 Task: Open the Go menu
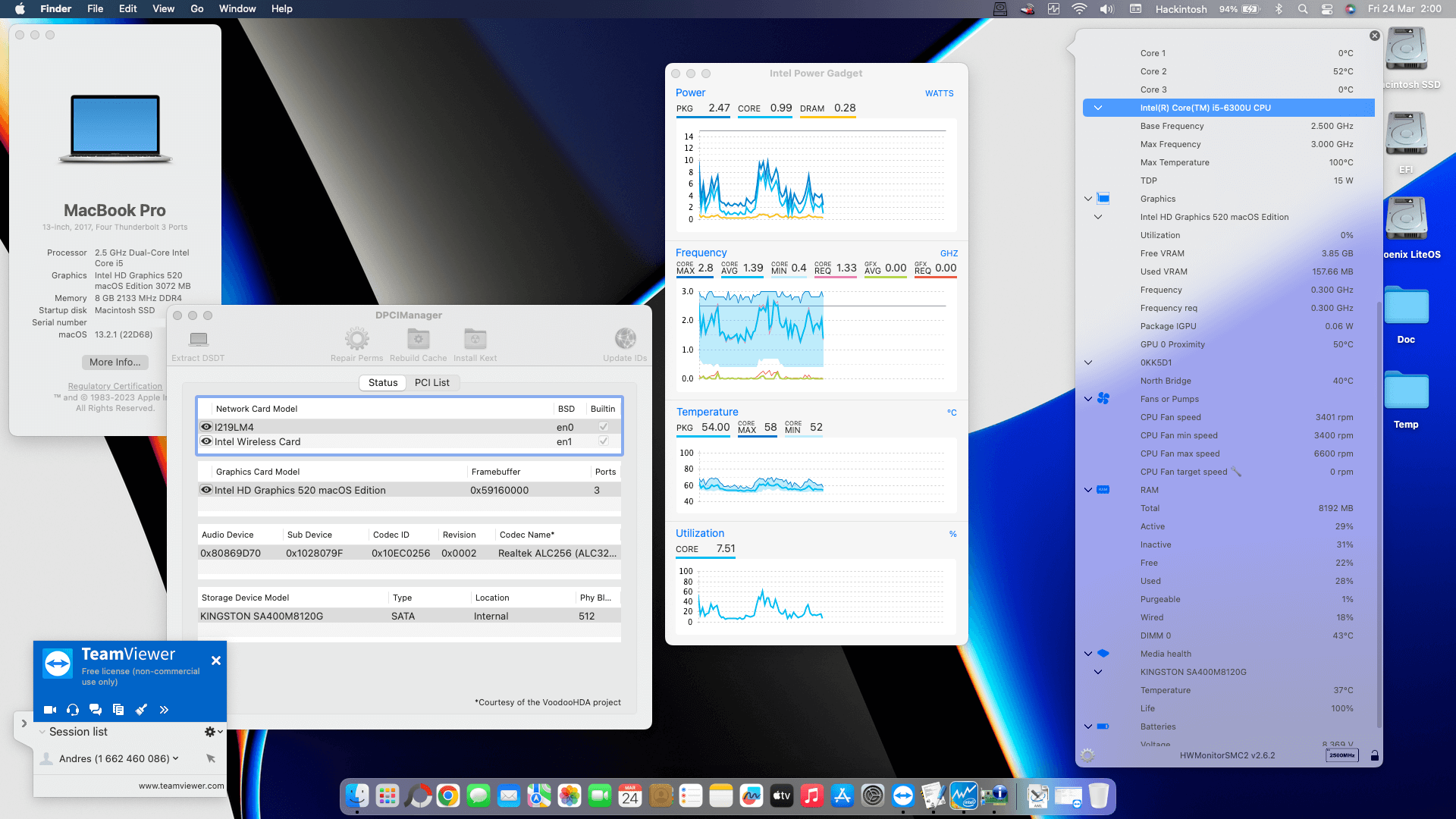coord(197,9)
